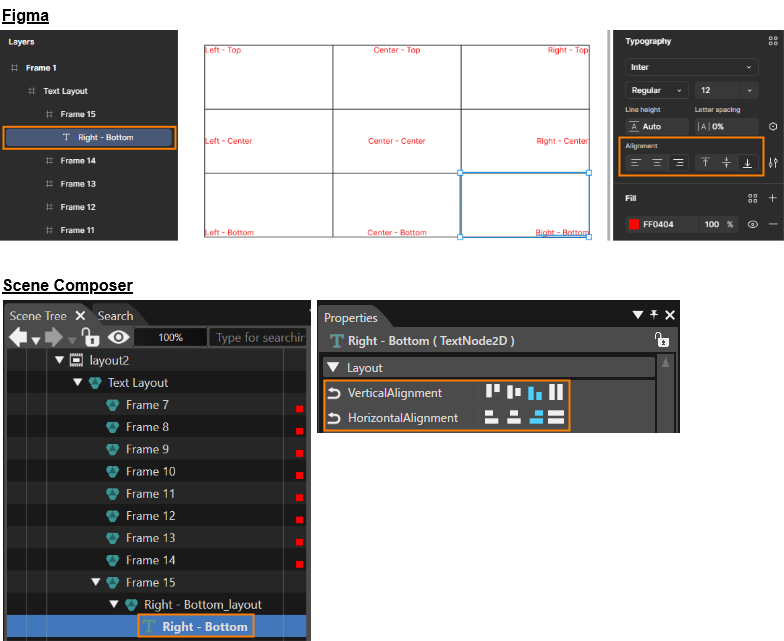This screenshot has width=784, height=641.
Task: Reset VerticalAlignment with revert arrow
Action: tap(334, 394)
